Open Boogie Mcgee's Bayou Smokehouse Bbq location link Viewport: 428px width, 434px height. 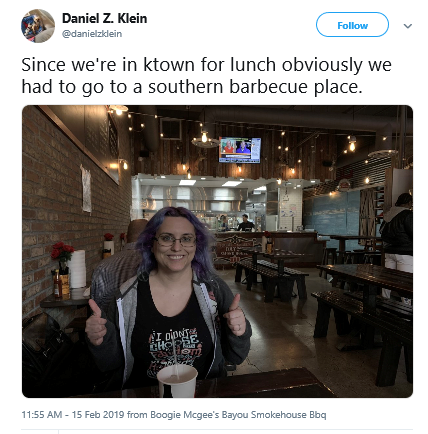click(238, 415)
